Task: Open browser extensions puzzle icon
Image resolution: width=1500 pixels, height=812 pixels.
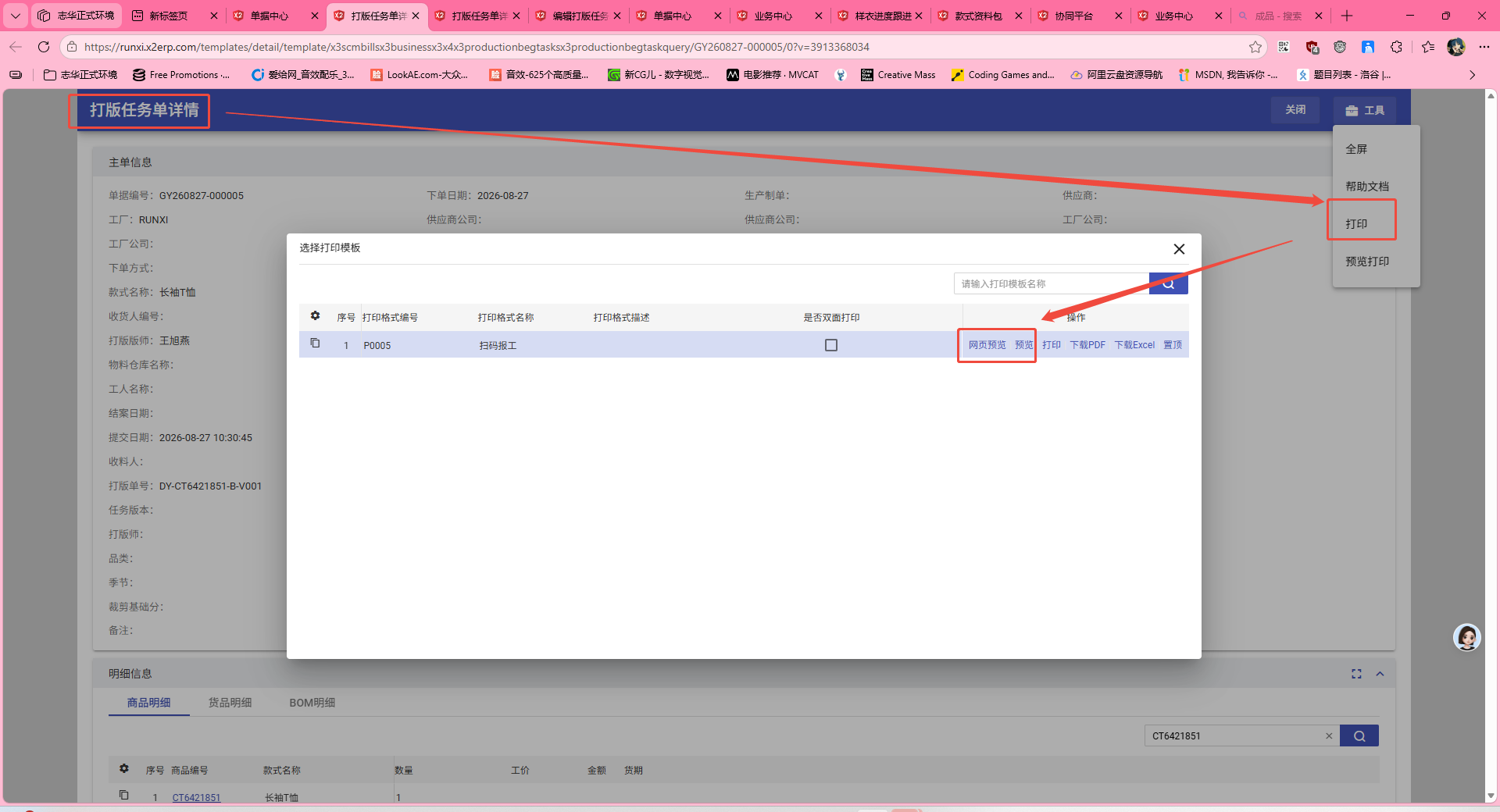Action: tap(1396, 47)
